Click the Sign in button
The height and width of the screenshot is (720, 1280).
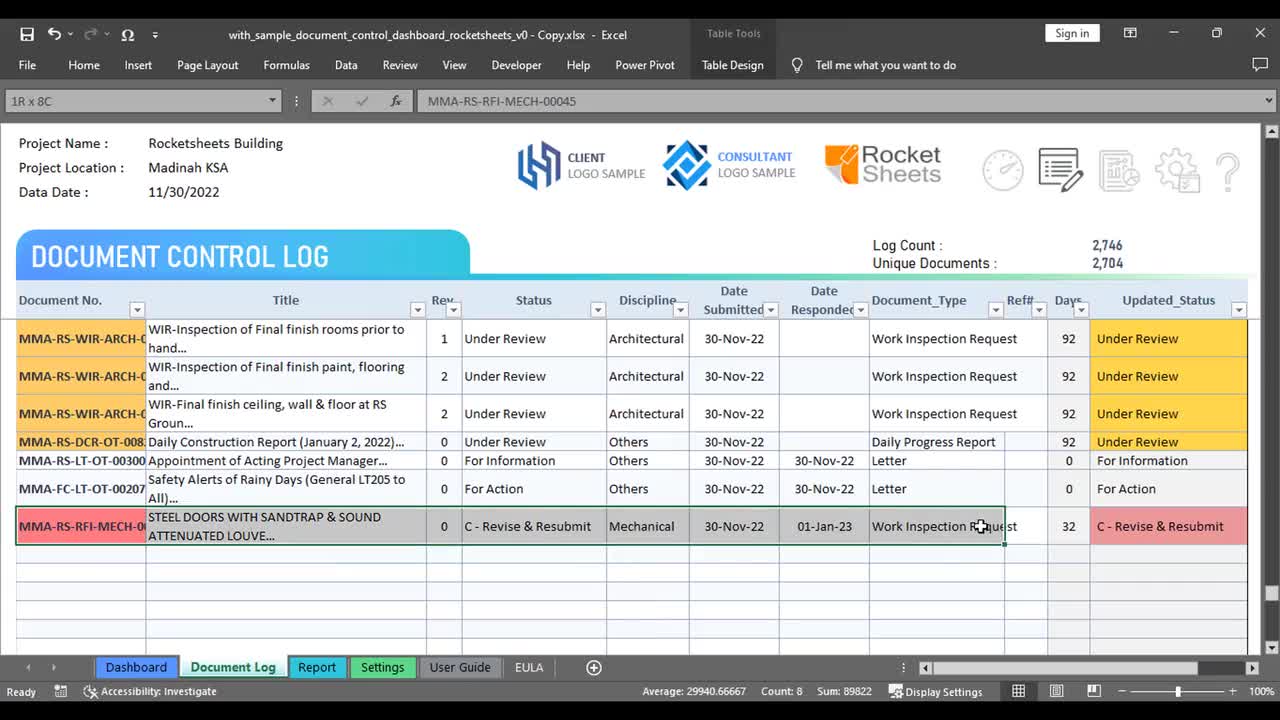1072,32
